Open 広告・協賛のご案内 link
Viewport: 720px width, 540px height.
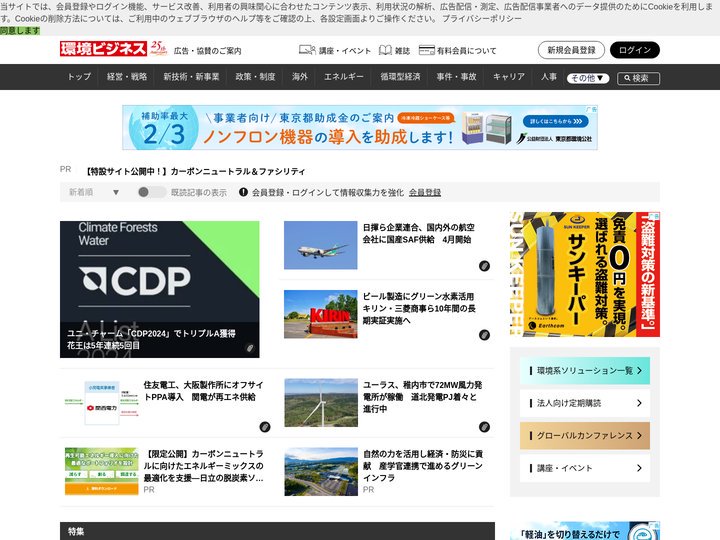click(x=208, y=51)
